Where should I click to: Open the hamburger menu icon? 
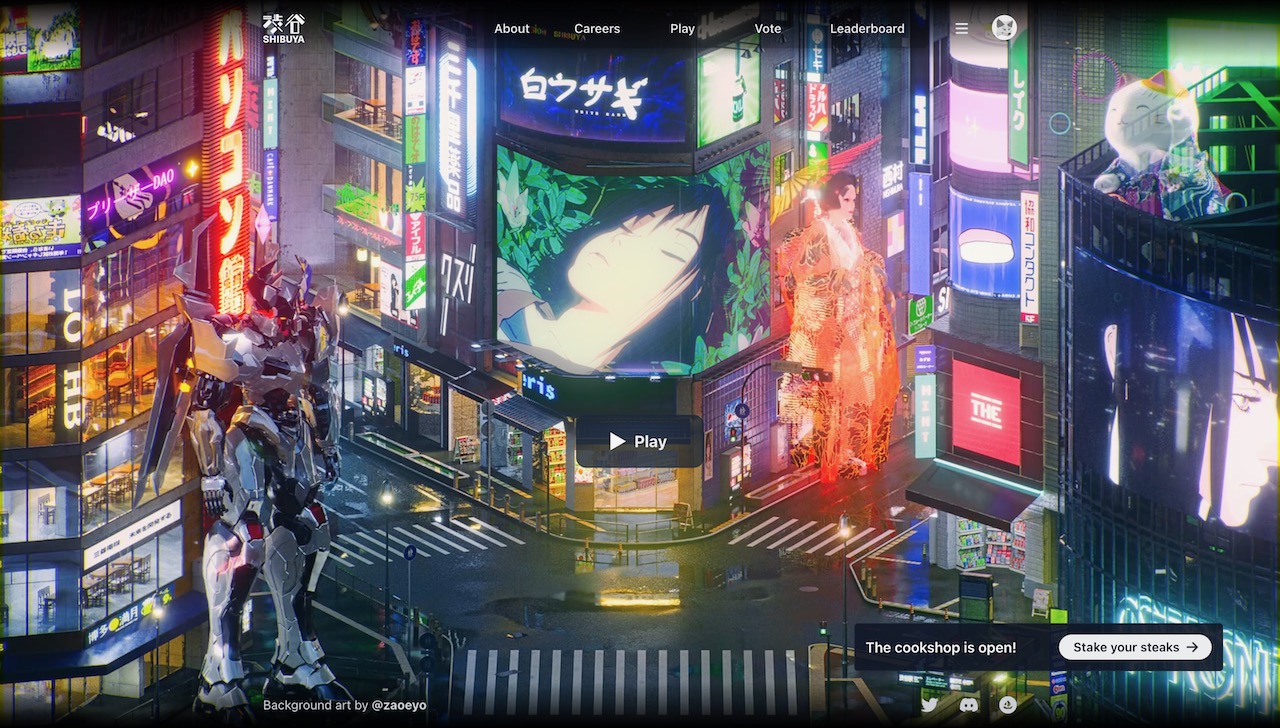pos(961,29)
